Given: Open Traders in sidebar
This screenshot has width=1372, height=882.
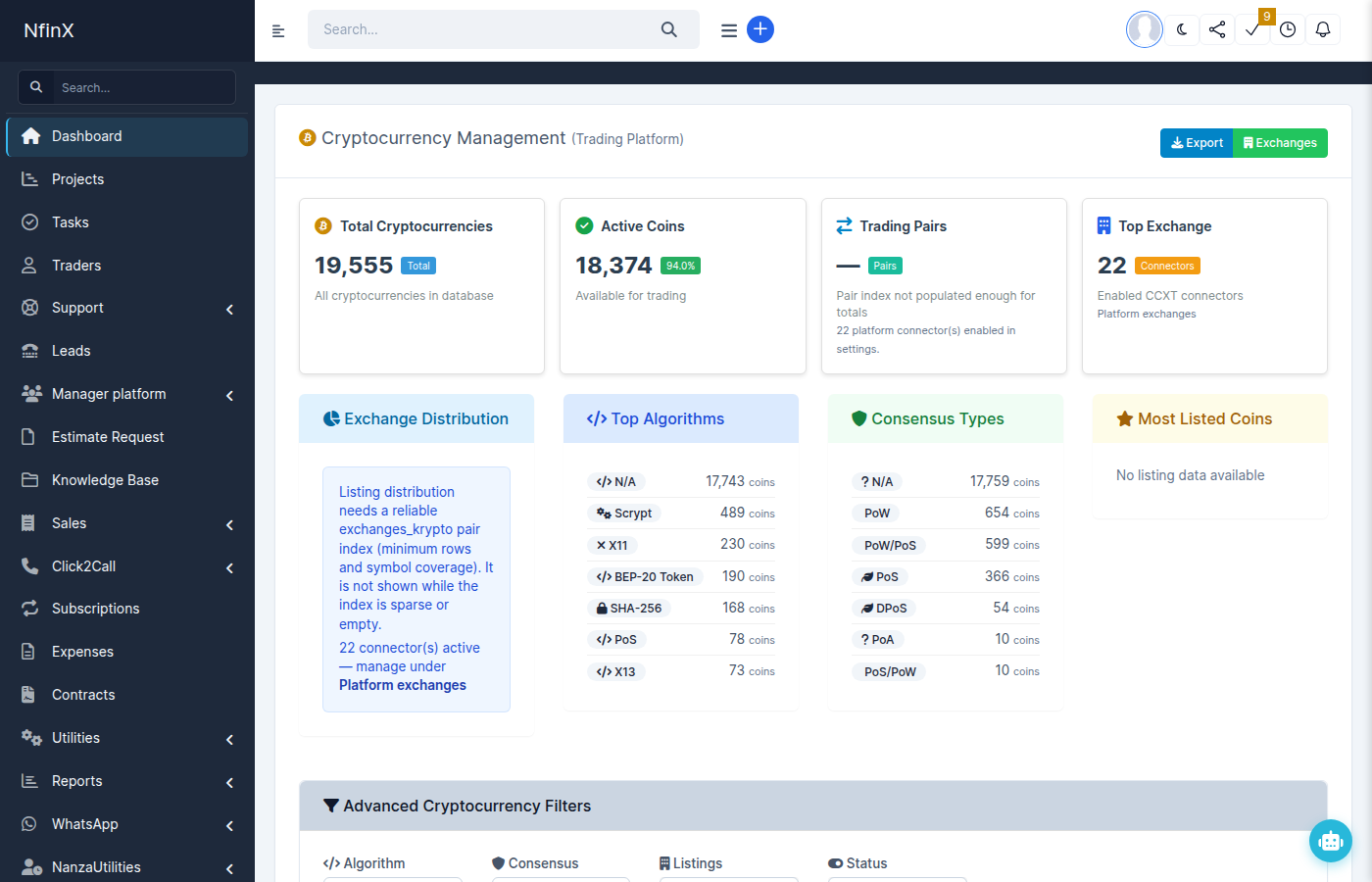Looking at the screenshot, I should pos(126,266).
